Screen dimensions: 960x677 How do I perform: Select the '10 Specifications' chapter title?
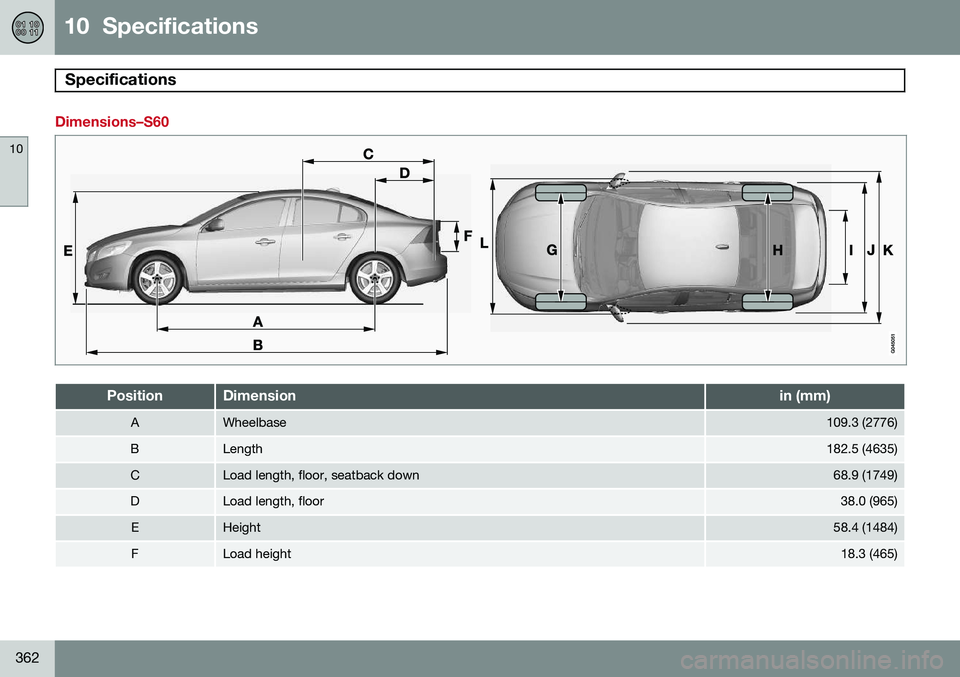(x=161, y=26)
